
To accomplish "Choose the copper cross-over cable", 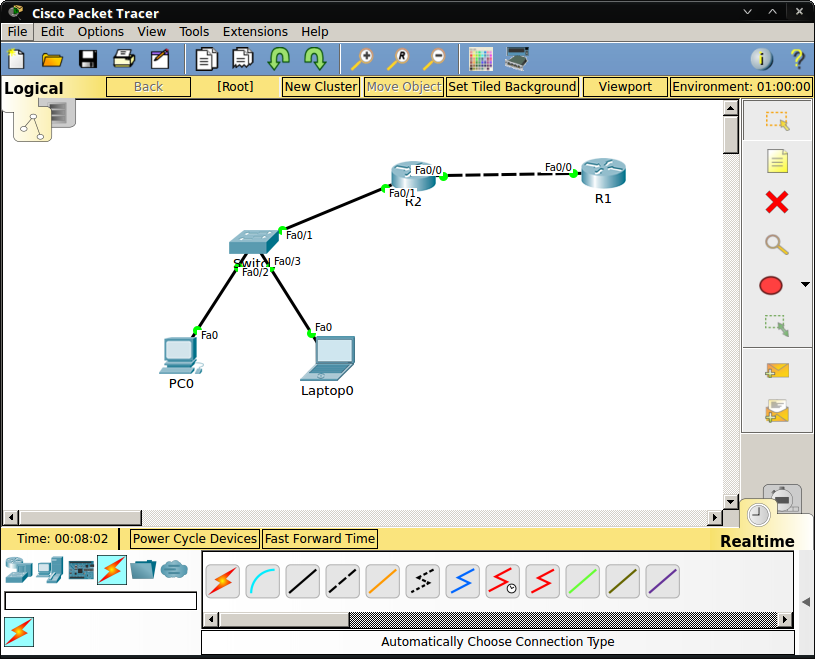I will click(x=342, y=580).
